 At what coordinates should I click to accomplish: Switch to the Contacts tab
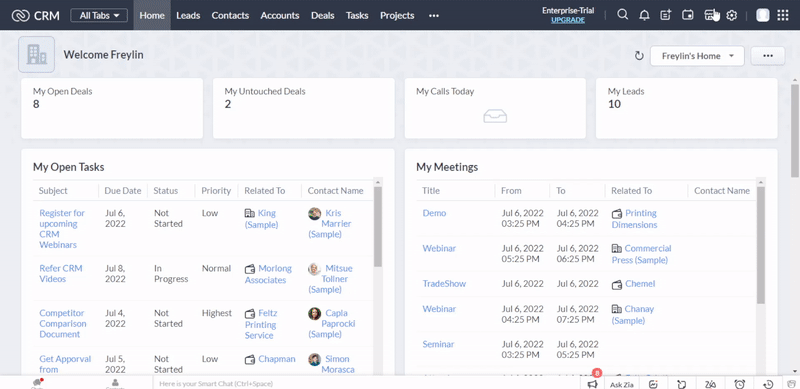coord(230,15)
